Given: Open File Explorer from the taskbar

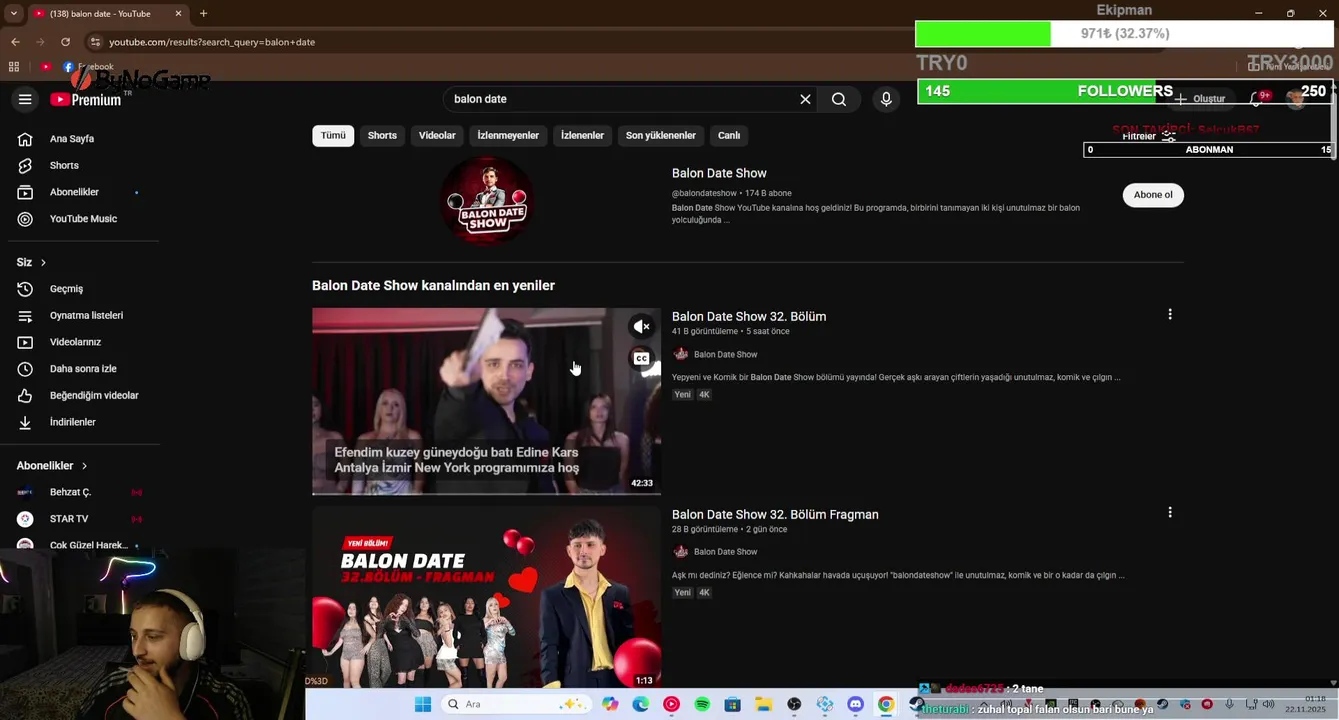Looking at the screenshot, I should click(764, 704).
